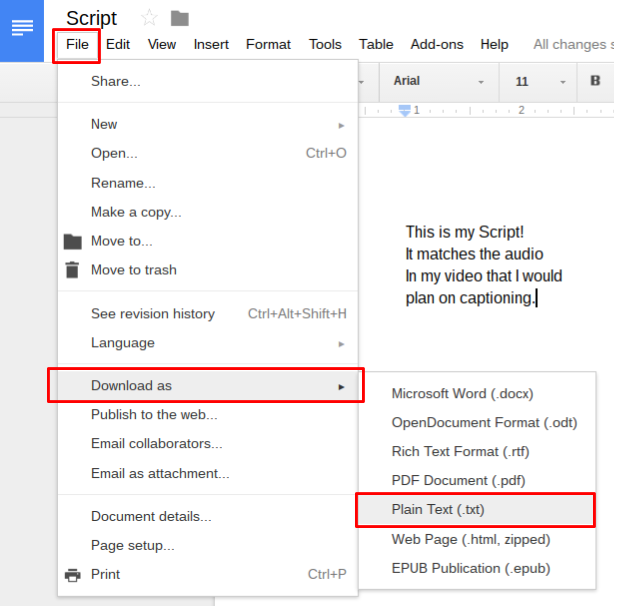Open Document details...
The height and width of the screenshot is (607, 631).
[x=208, y=516]
